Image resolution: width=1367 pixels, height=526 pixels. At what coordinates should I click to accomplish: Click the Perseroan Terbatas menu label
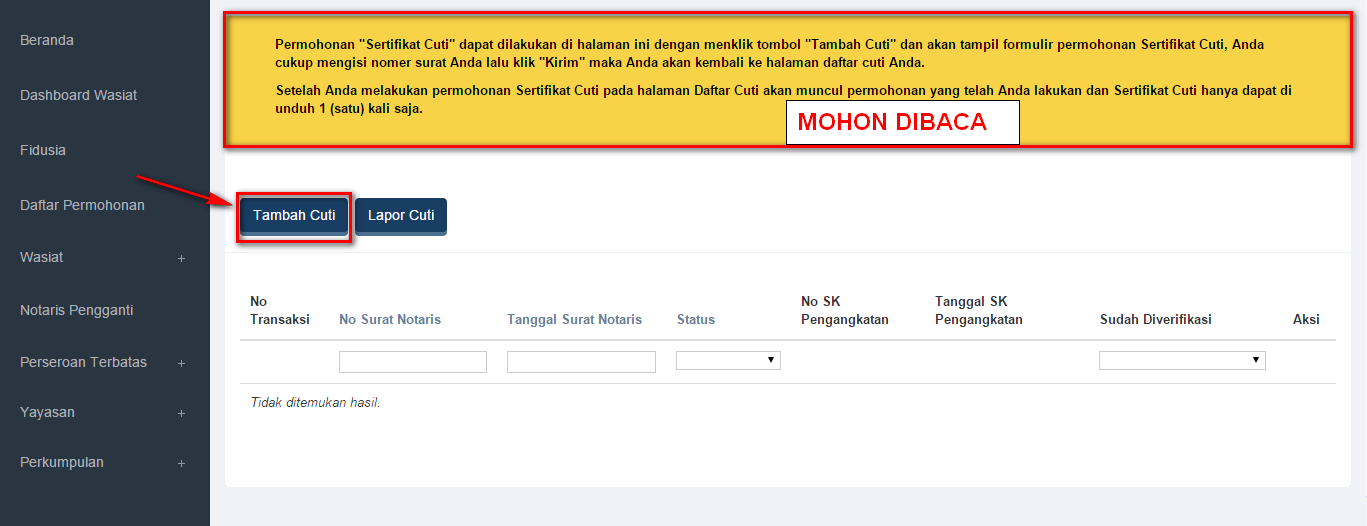point(83,362)
